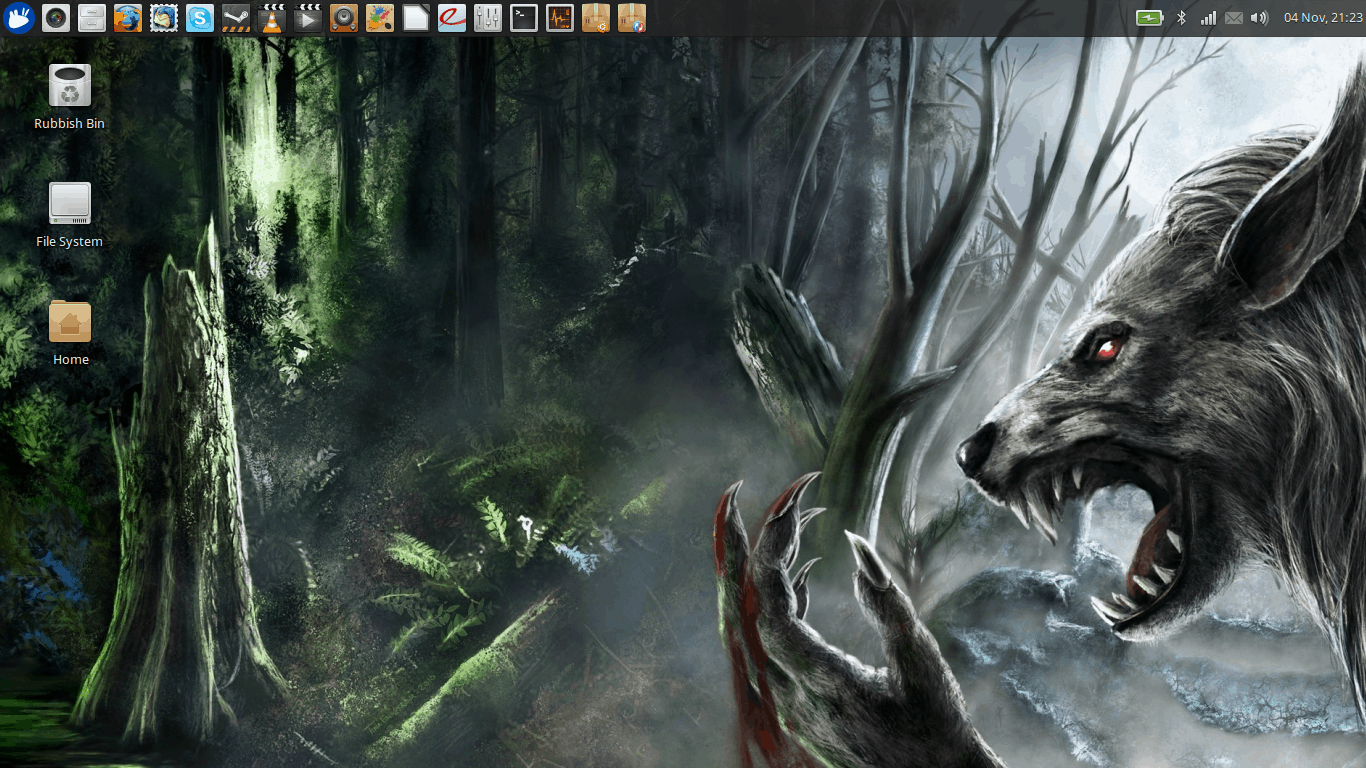Viewport: 1366px width, 768px height.
Task: Open the Xfce applications menu (mouse logo)
Action: coord(19,17)
